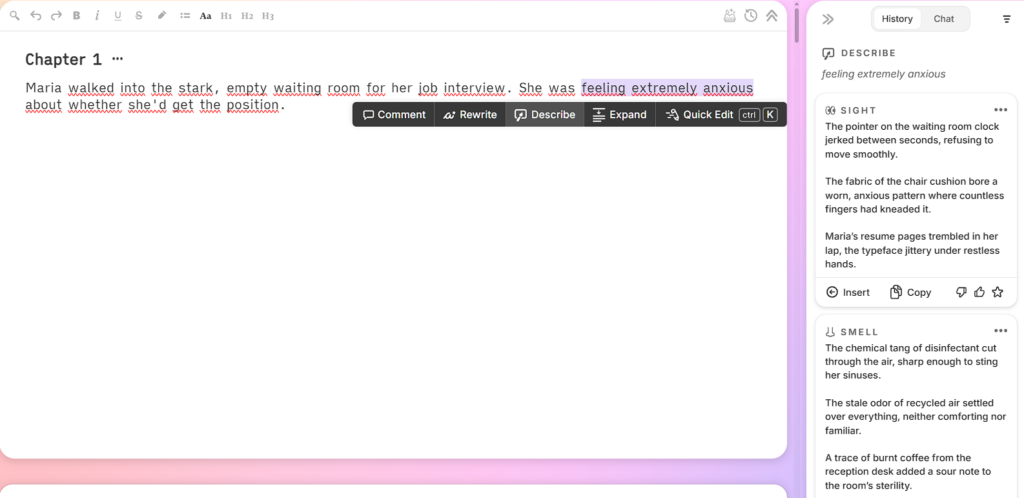
Task: Toggle bullet list formatting
Action: click(x=185, y=16)
